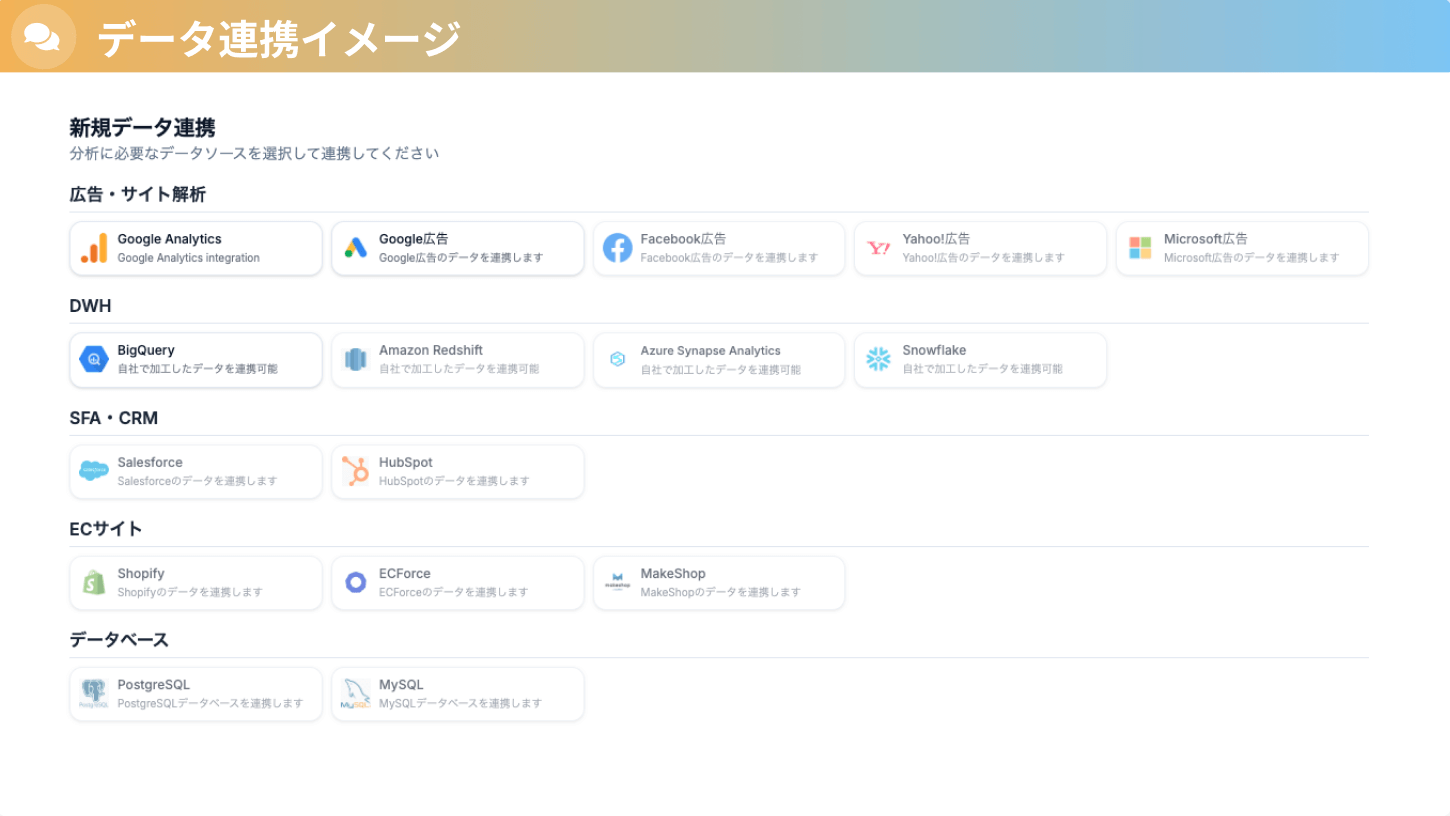Click the PostgreSQL elephant icon
This screenshot has height=816, width=1450.
pos(94,693)
